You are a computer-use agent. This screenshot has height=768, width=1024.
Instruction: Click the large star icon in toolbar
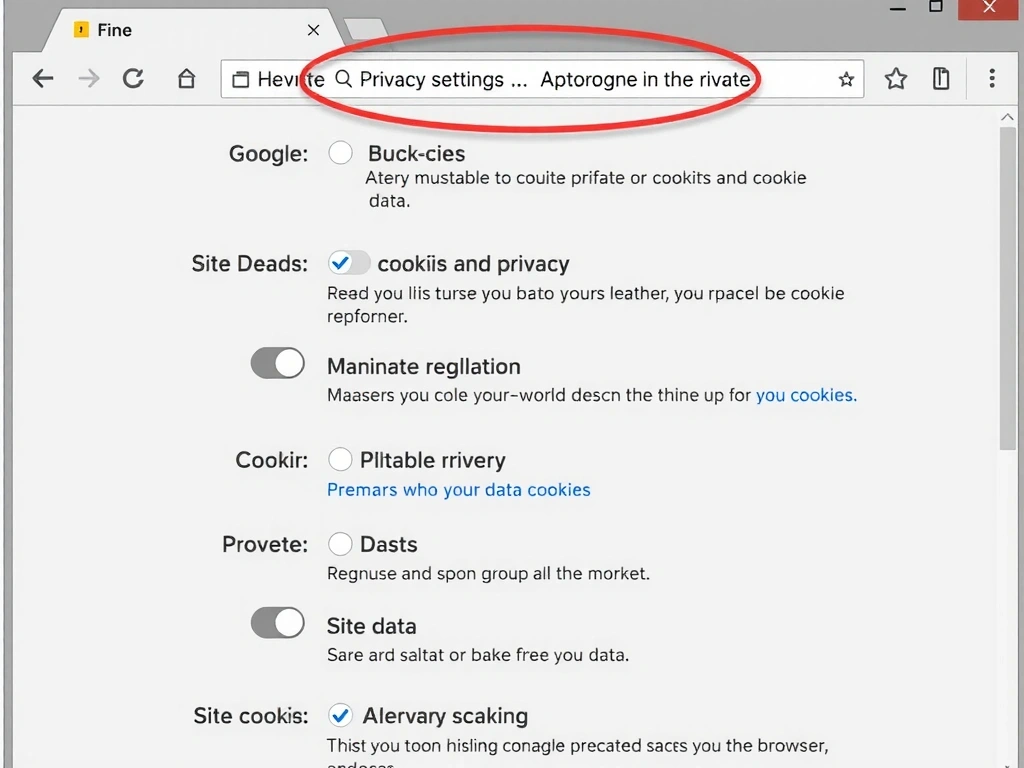(x=896, y=79)
